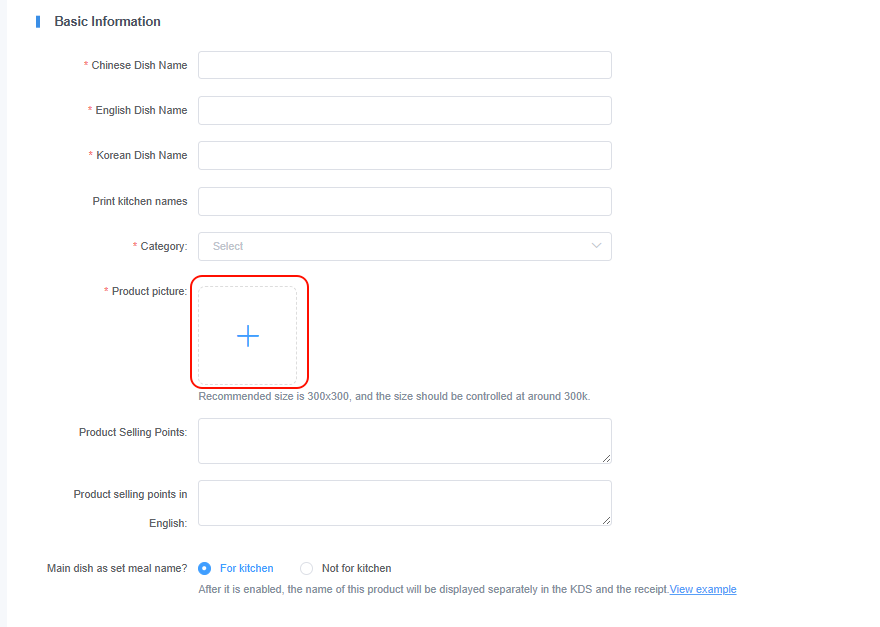This screenshot has height=627, width=880.
Task: Click into the English Dish Name field
Action: click(x=404, y=110)
